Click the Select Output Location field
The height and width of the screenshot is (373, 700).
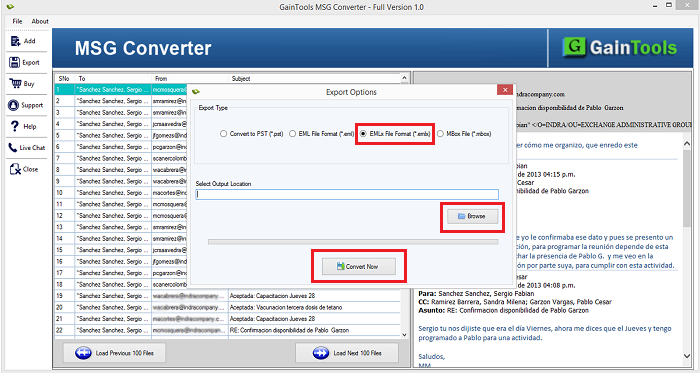(x=347, y=194)
